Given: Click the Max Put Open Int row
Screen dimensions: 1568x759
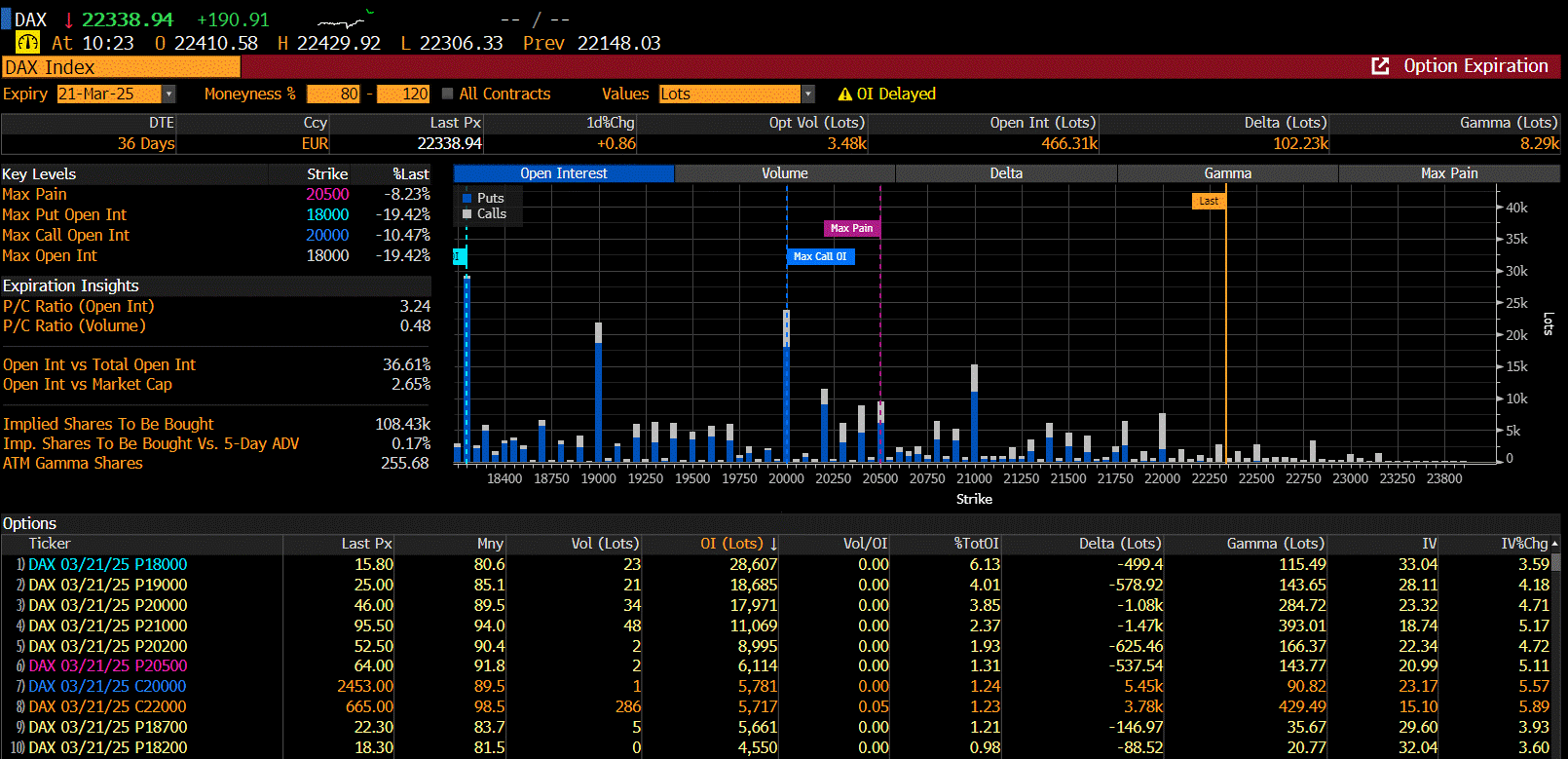Looking at the screenshot, I should (x=215, y=214).
